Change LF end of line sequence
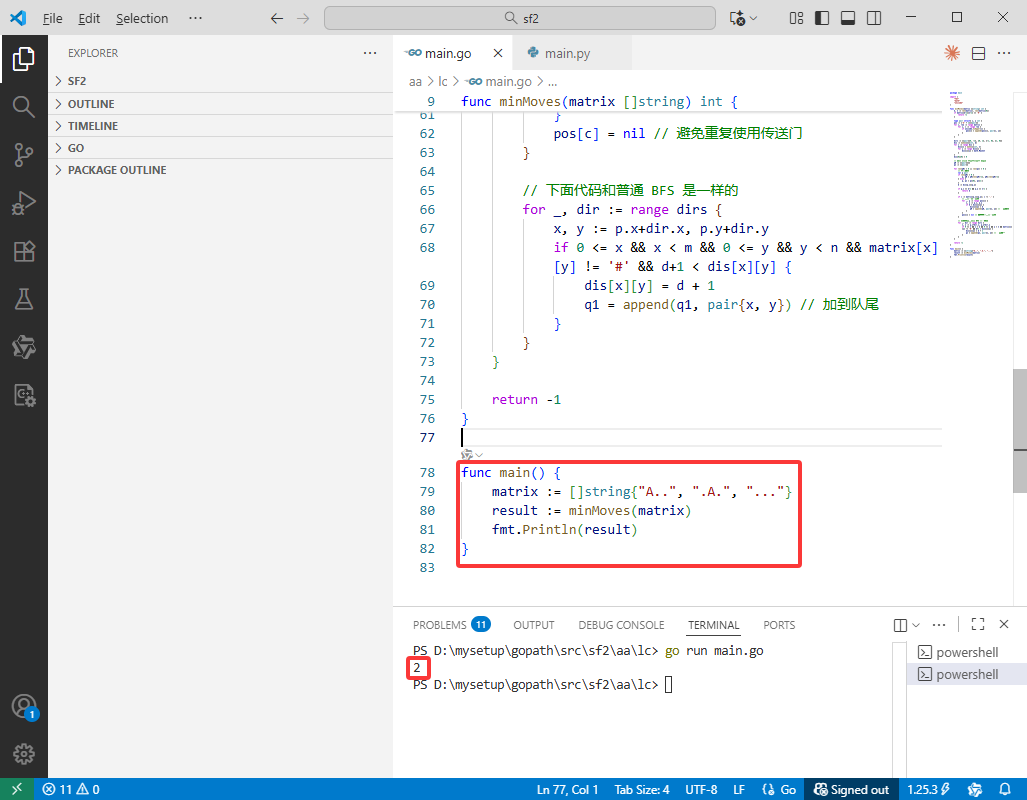The width and height of the screenshot is (1027, 800). pos(739,789)
